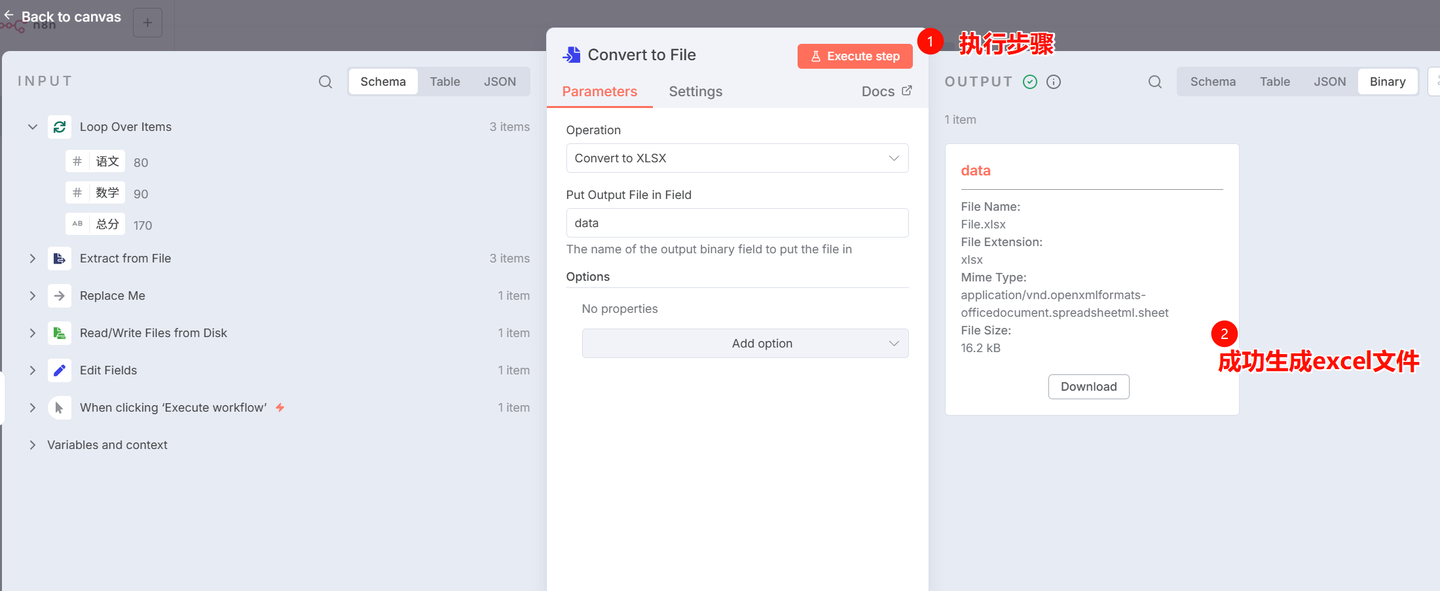1440x591 pixels.
Task: Click the Execute step button
Action: tap(855, 56)
